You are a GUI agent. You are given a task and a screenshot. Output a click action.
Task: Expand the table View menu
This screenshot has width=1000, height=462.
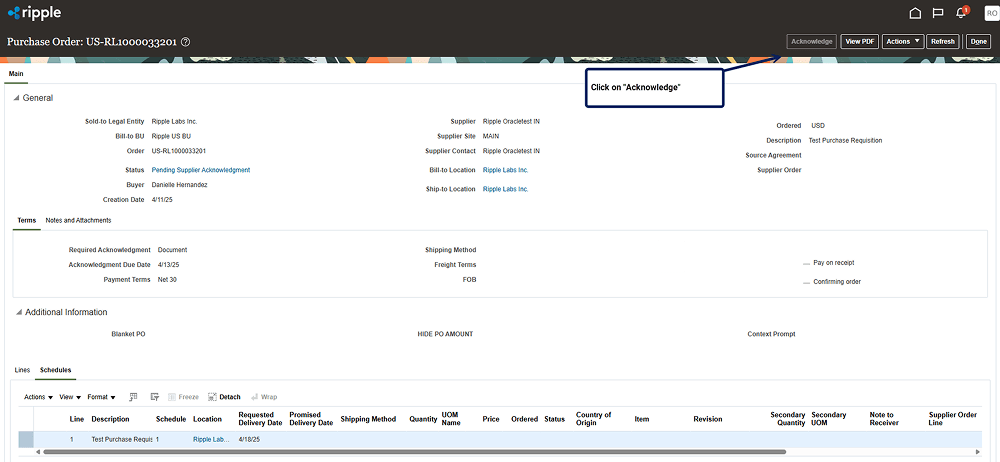(x=69, y=397)
